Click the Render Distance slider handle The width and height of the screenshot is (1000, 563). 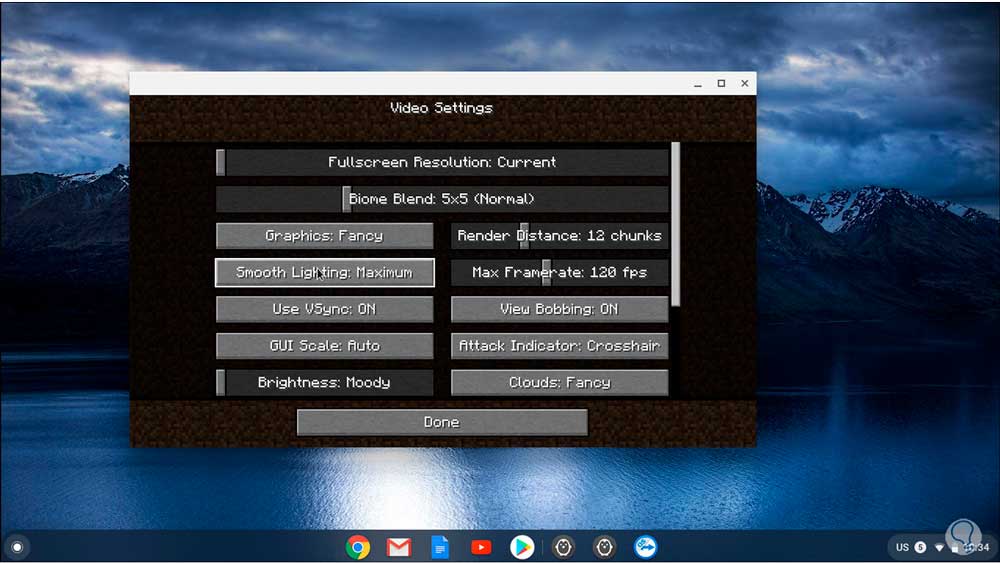pos(524,236)
